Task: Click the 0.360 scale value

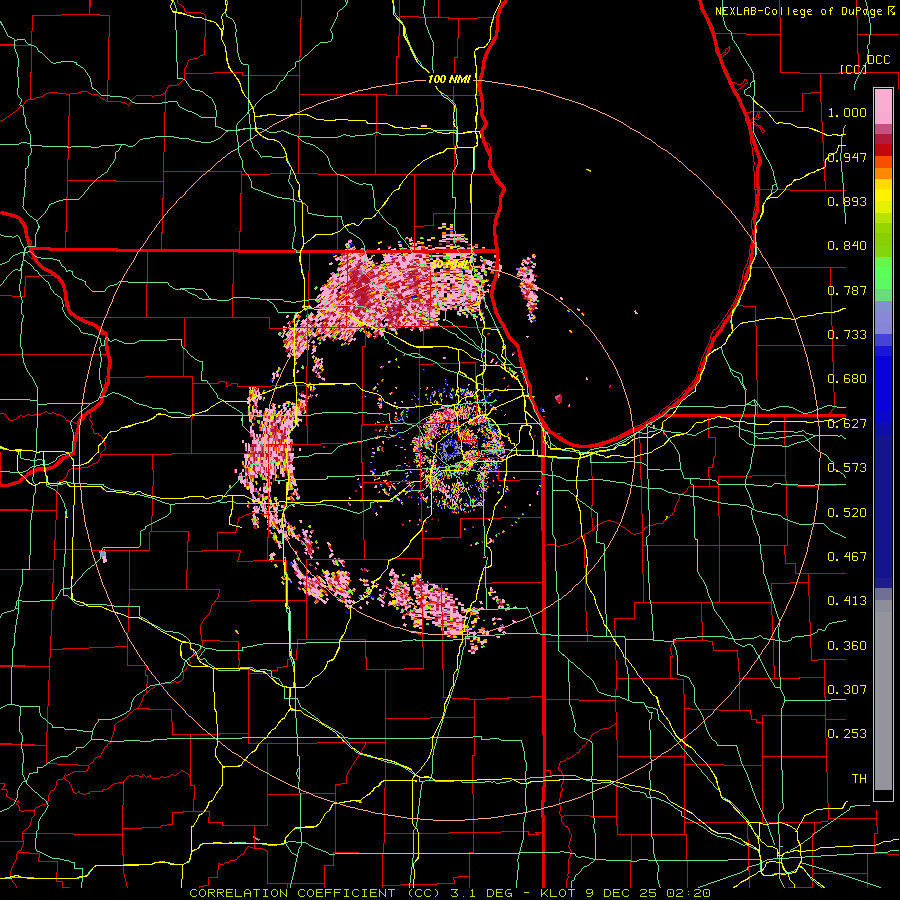Action: tap(847, 646)
